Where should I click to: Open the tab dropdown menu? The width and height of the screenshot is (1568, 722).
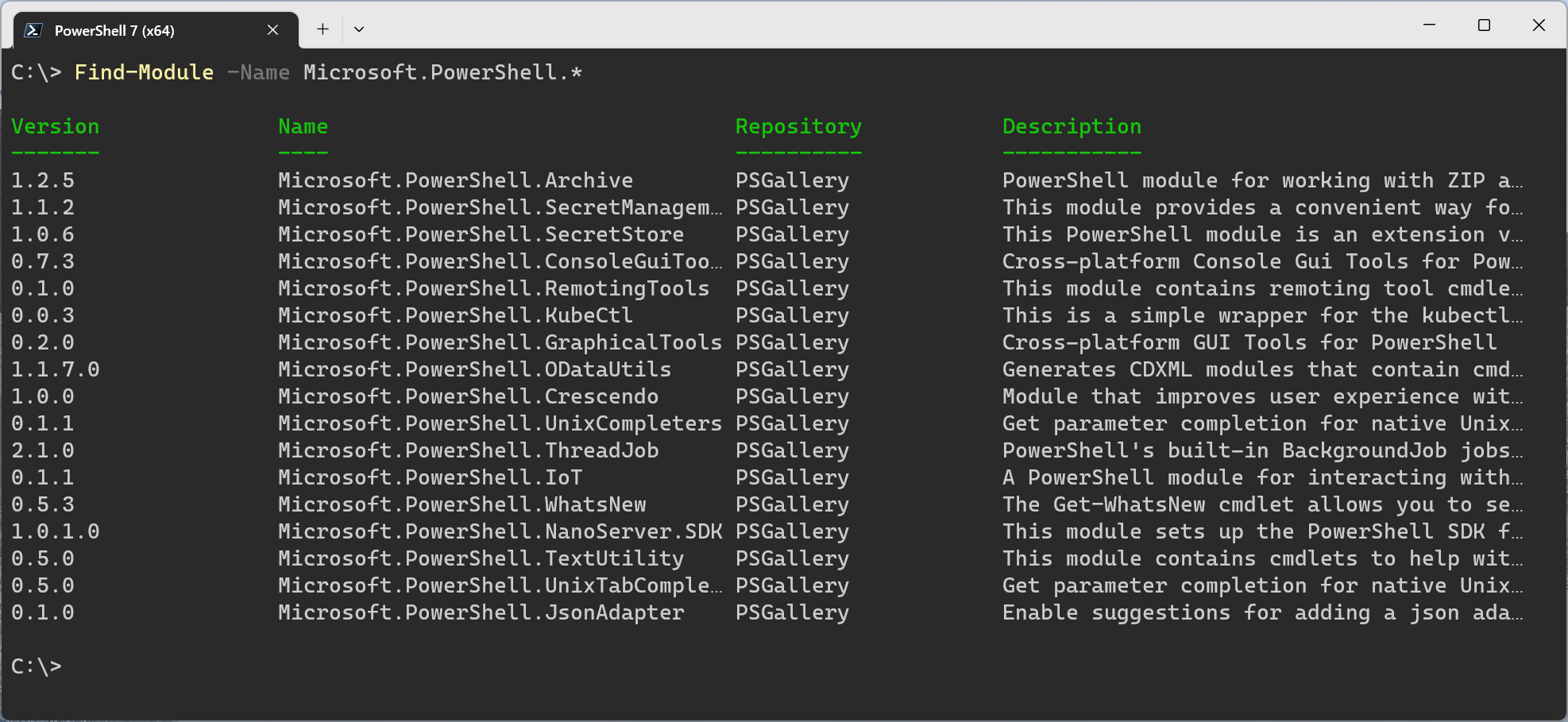359,29
